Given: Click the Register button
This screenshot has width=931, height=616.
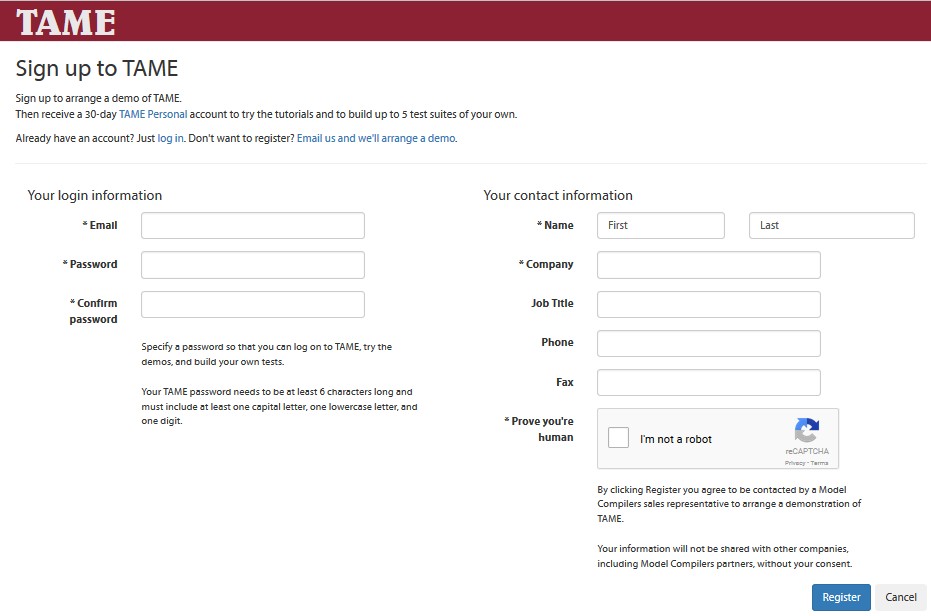Looking at the screenshot, I should coord(841,597).
